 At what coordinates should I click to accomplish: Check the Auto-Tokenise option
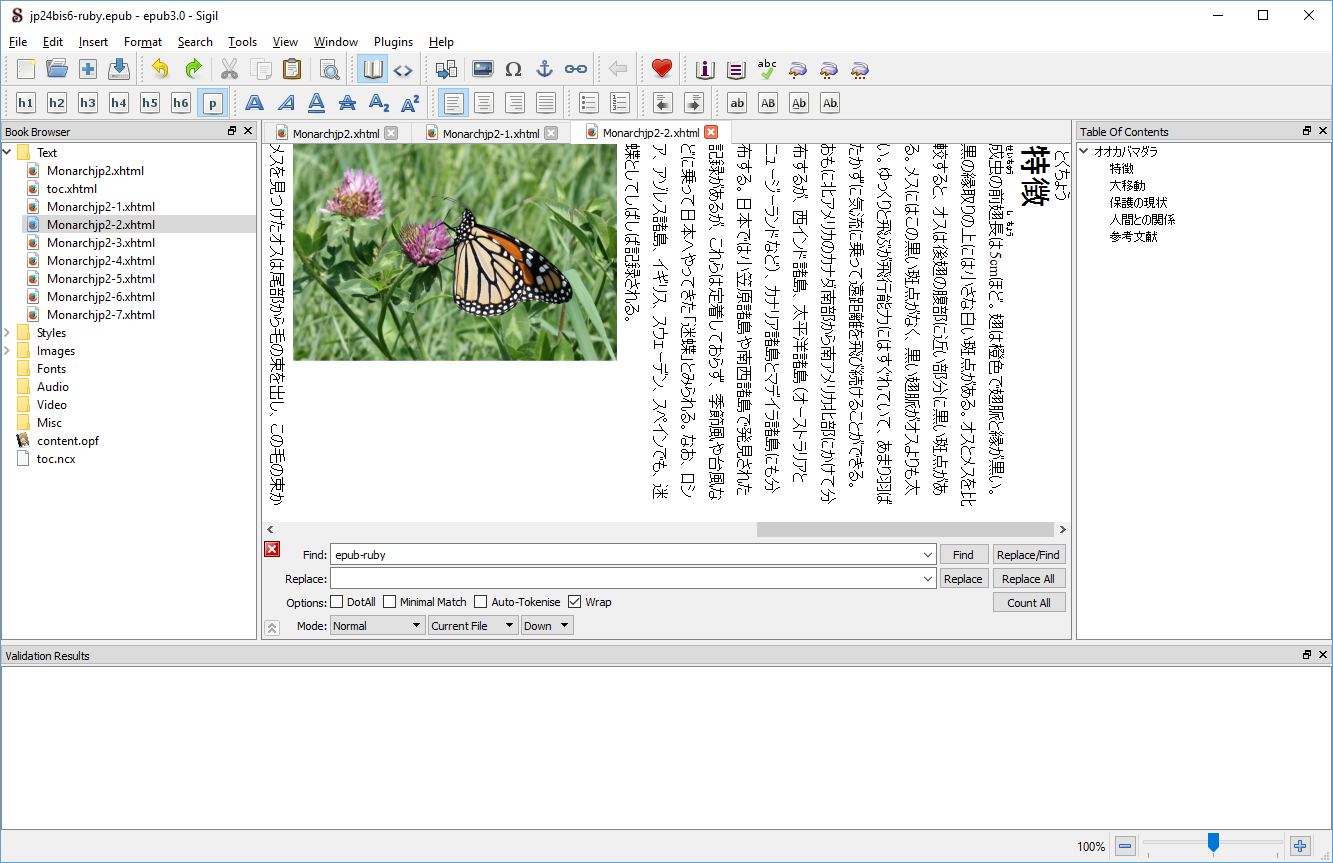click(x=481, y=602)
